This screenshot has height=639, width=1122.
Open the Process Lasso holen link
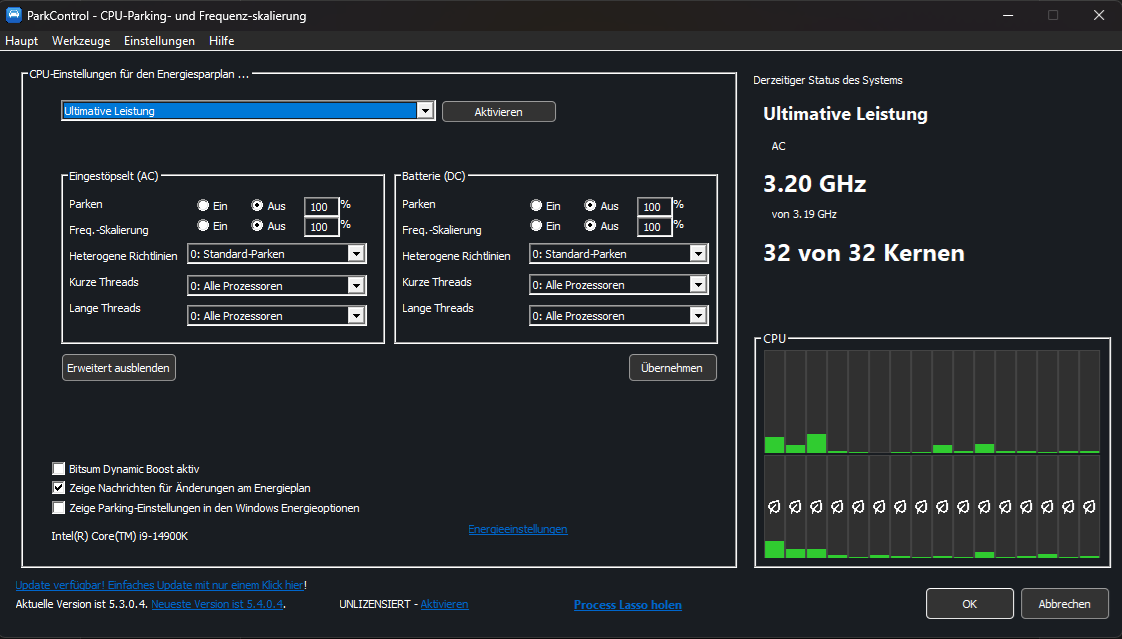click(628, 605)
